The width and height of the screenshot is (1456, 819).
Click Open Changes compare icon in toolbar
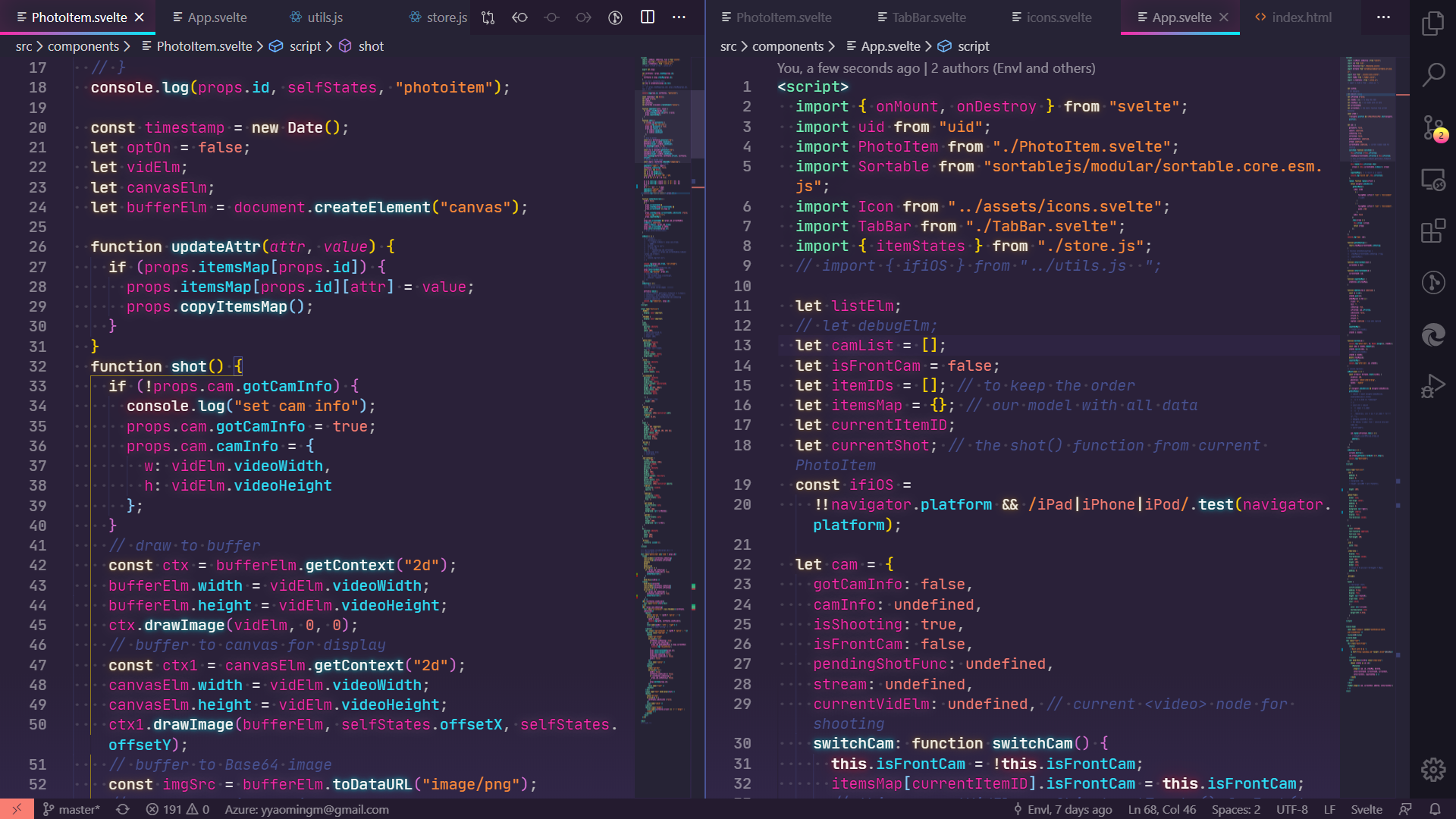488,17
